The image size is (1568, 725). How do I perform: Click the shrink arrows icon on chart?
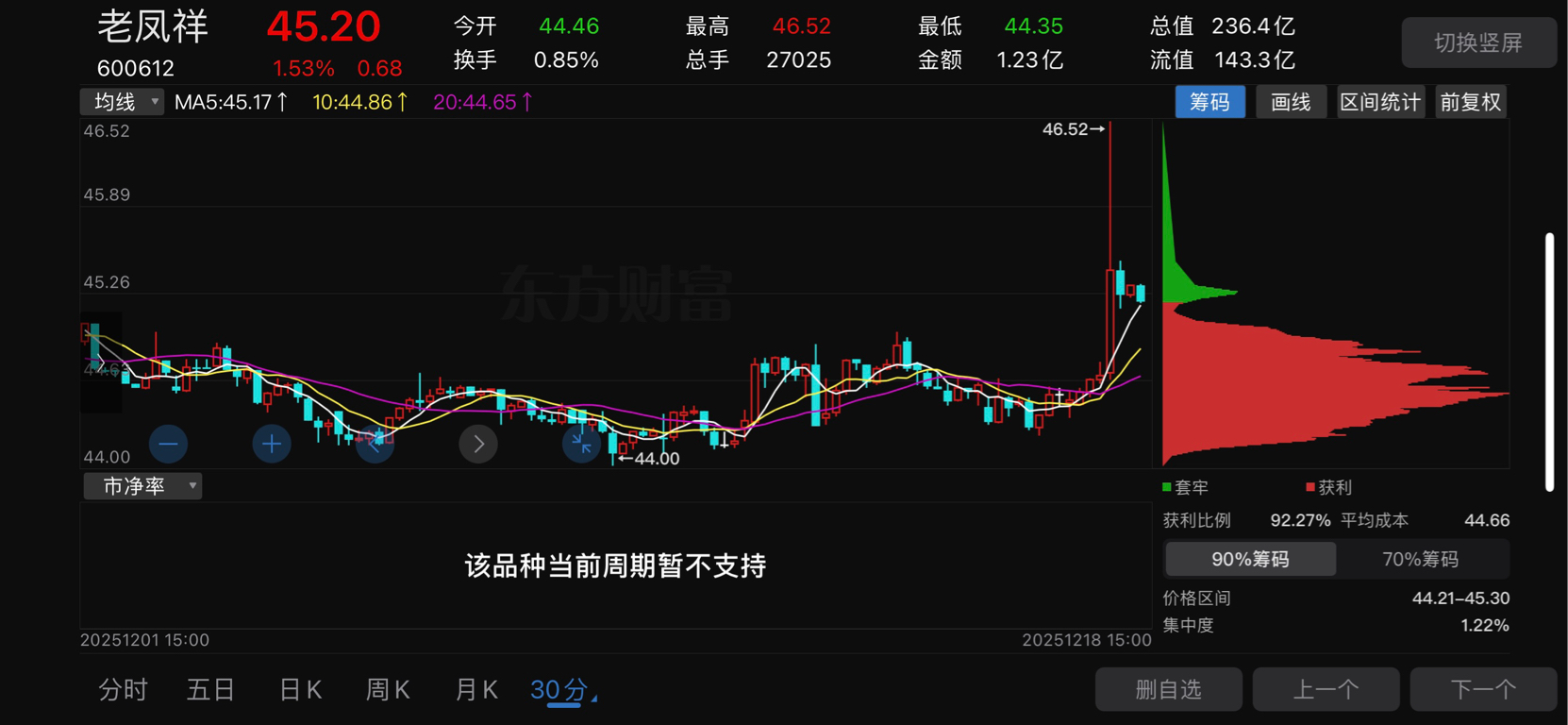click(581, 444)
